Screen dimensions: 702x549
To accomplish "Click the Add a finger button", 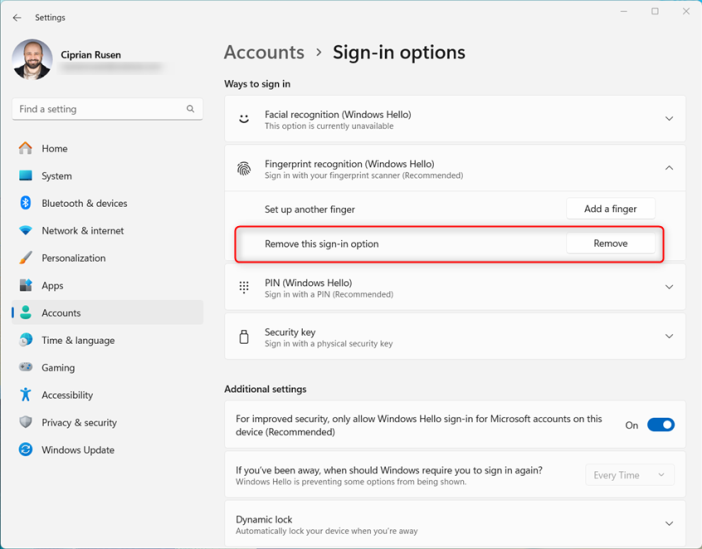I will [610, 209].
